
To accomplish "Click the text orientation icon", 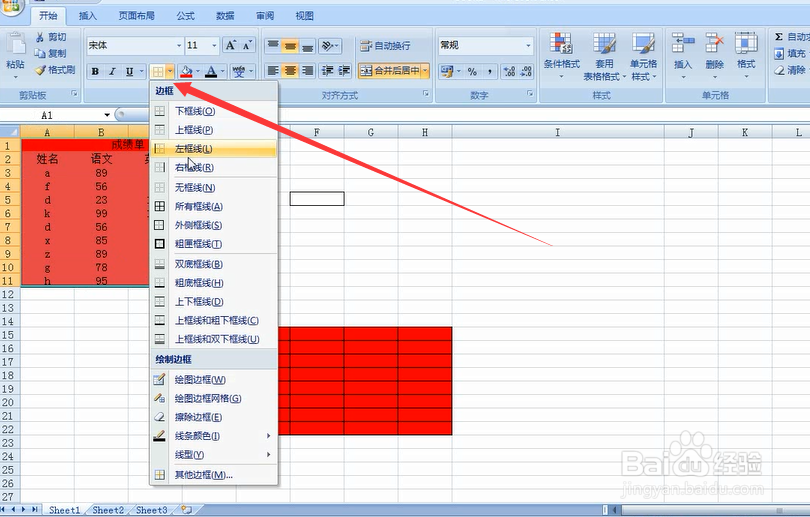I will pyautogui.click(x=330, y=46).
